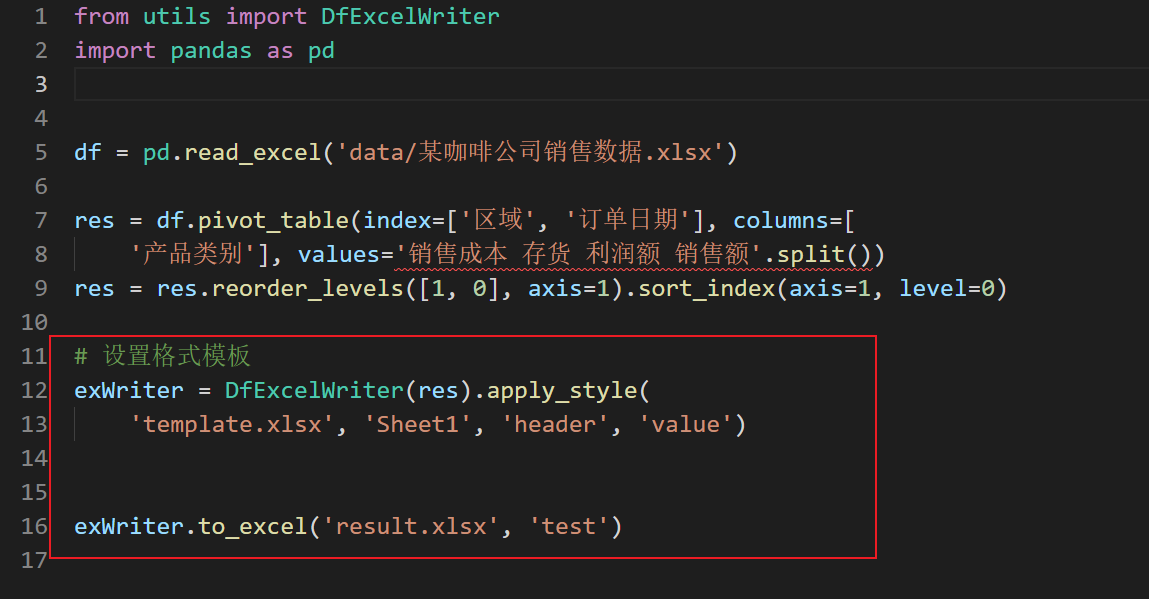Click the to_excel method name
Screen dimensions: 1149x599
click(253, 526)
